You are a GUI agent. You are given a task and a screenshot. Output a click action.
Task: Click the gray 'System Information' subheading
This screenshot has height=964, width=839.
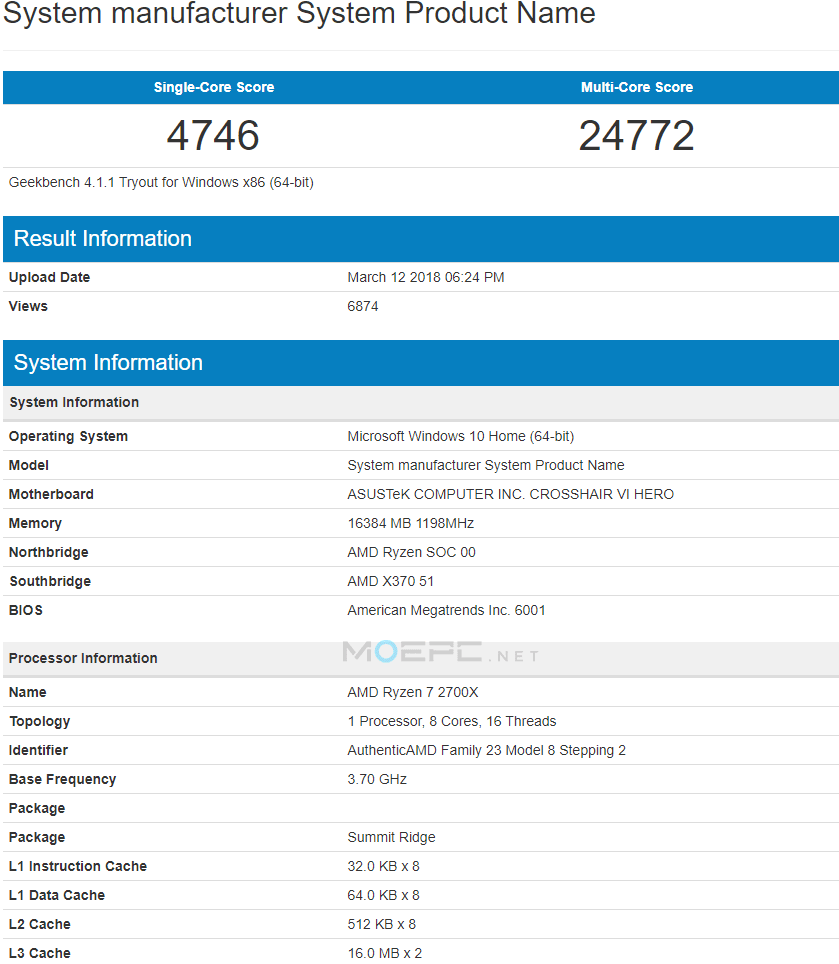point(74,402)
